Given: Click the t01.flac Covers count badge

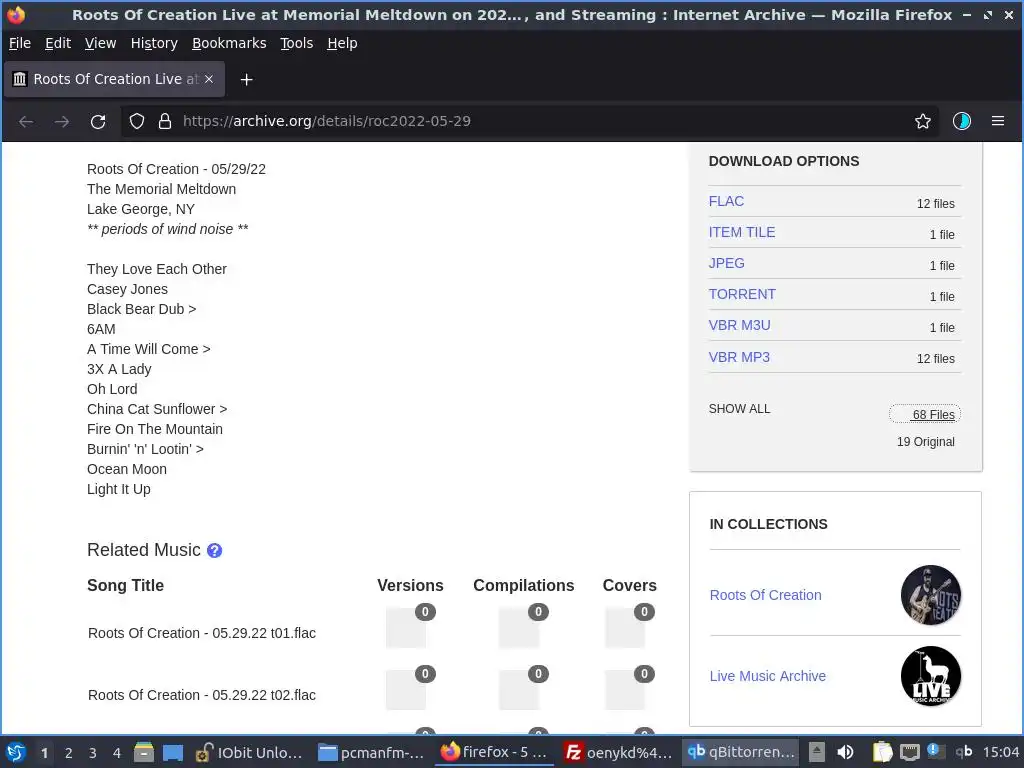Looking at the screenshot, I should pos(644,612).
